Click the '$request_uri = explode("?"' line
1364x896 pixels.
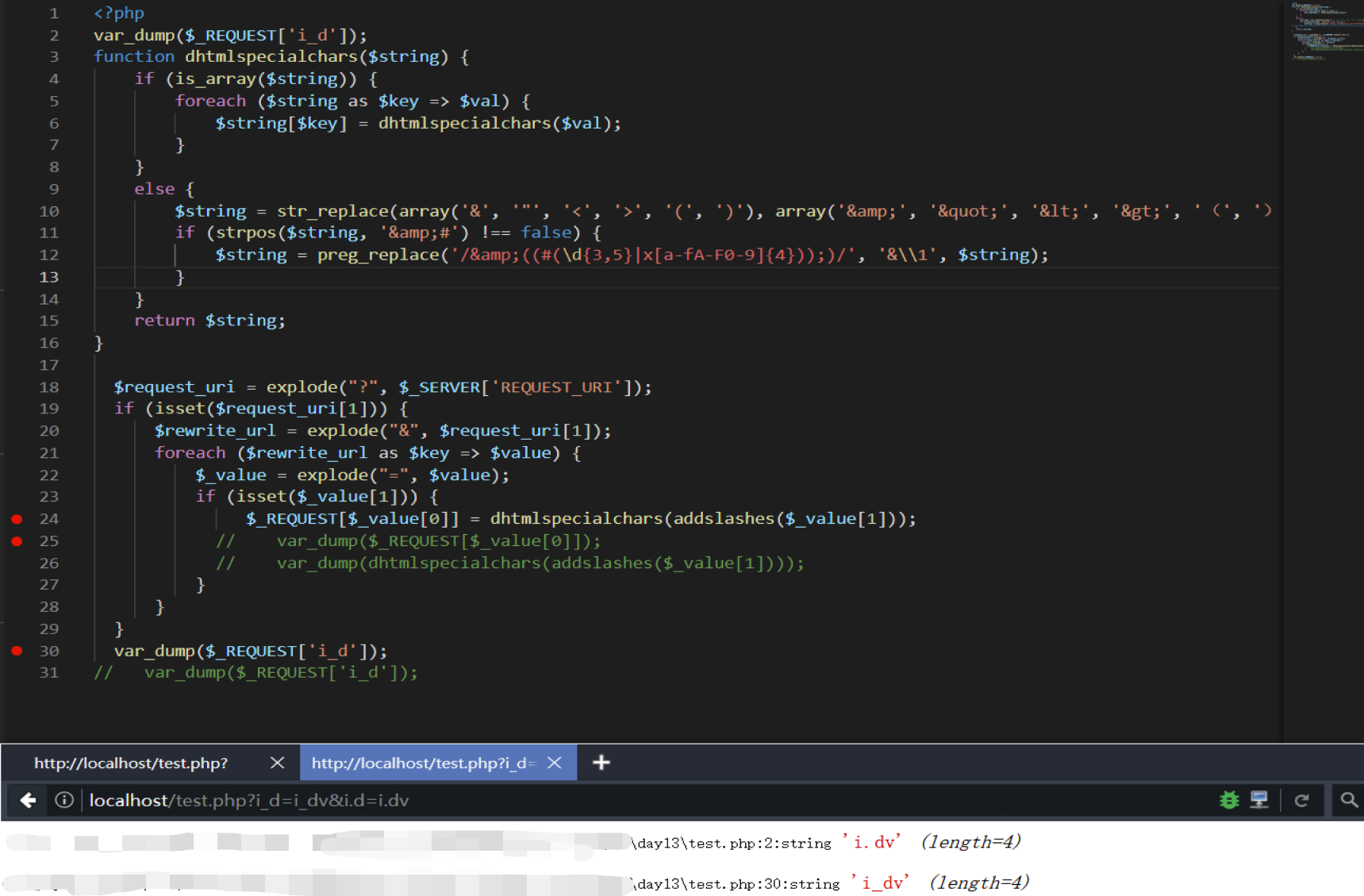click(x=382, y=387)
